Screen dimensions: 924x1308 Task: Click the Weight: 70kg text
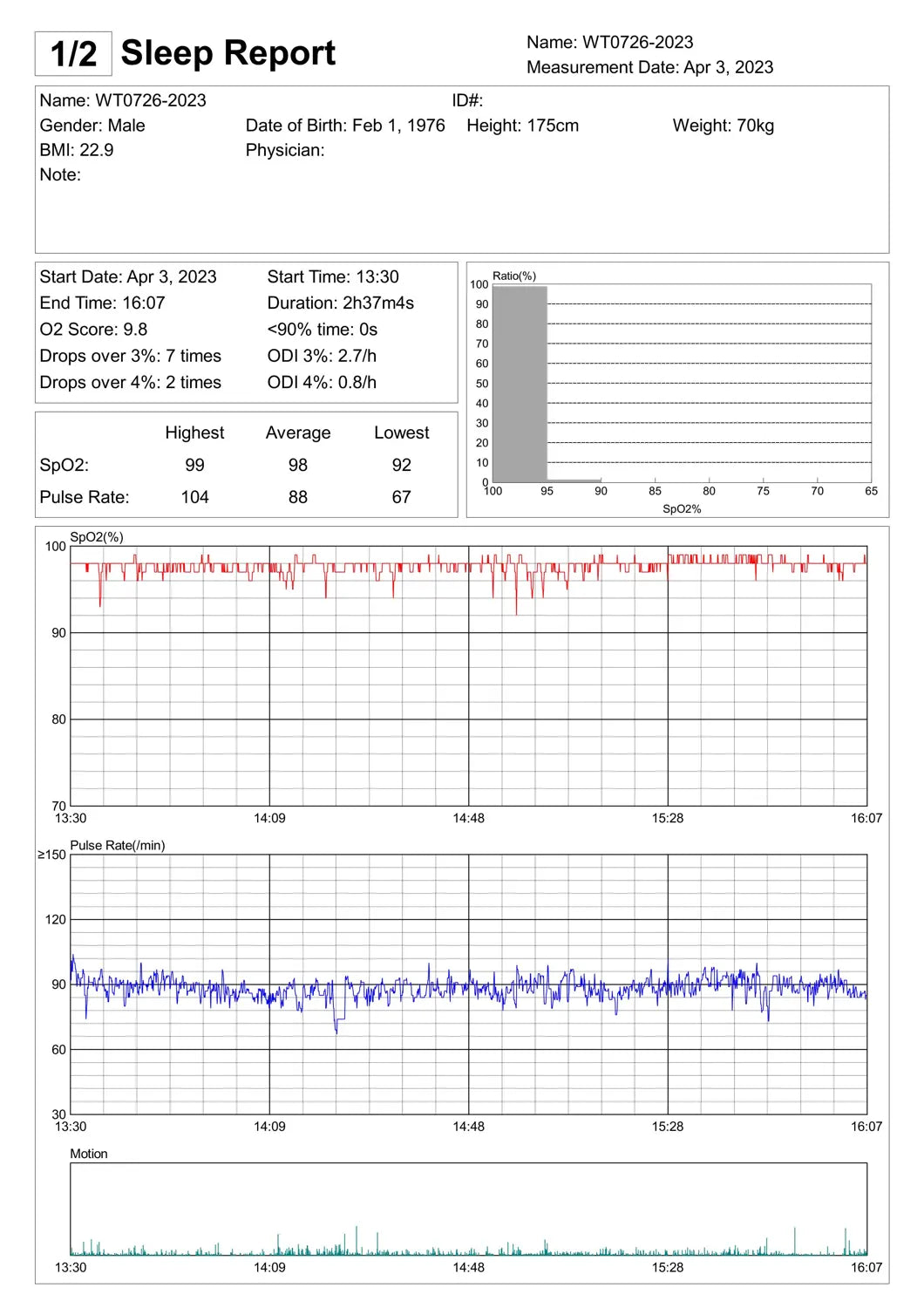pos(723,126)
